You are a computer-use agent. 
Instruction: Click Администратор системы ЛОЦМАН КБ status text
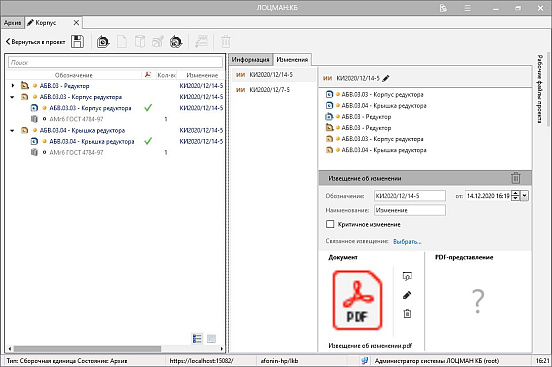[x=437, y=361]
